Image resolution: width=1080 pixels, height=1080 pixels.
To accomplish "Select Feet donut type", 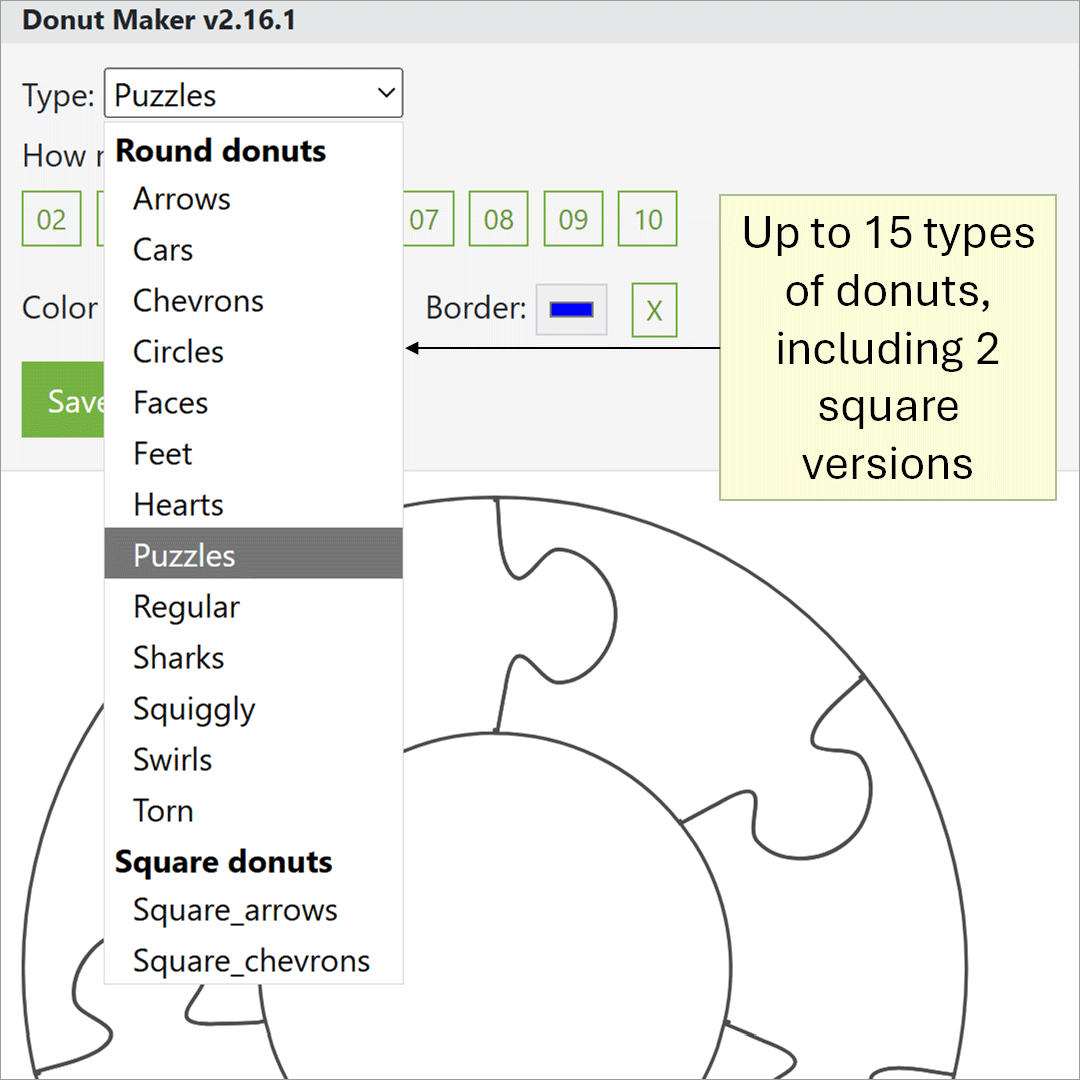I will click(x=163, y=454).
